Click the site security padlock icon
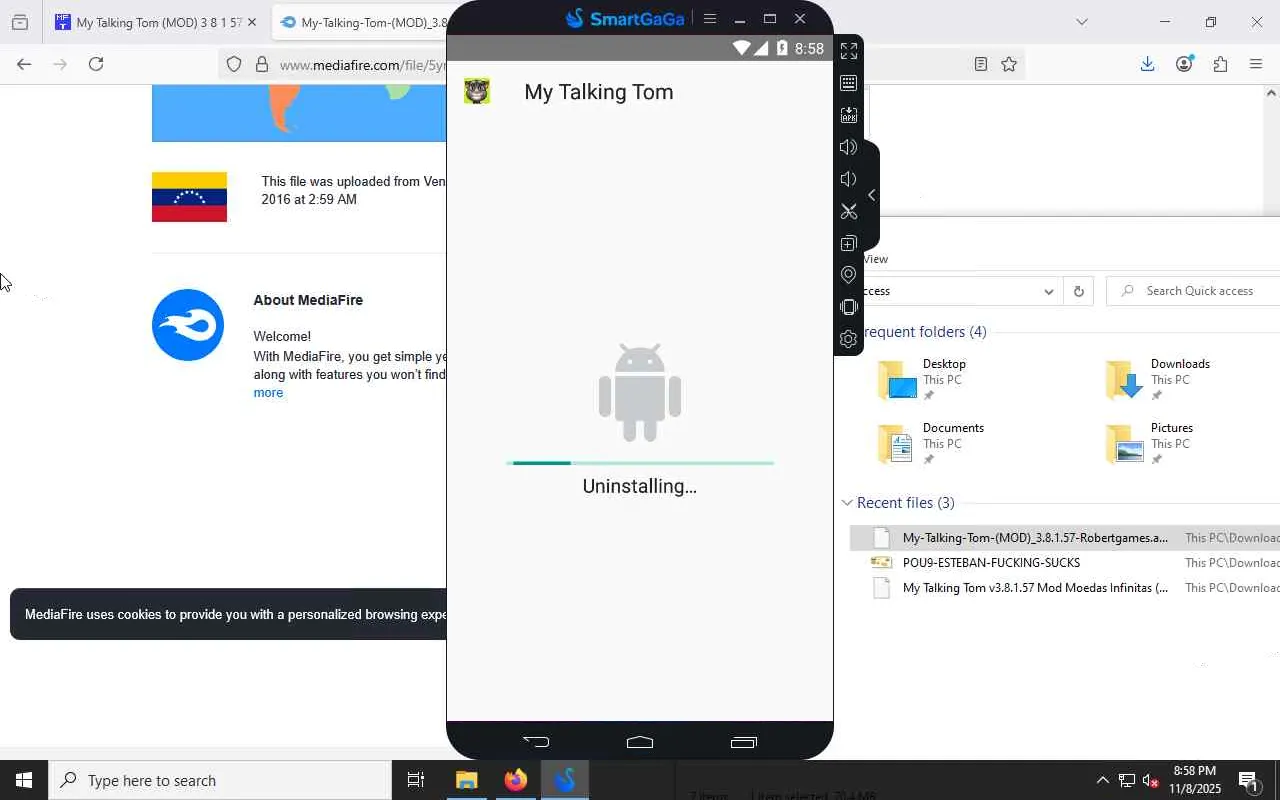Image resolution: width=1280 pixels, height=800 pixels. [262, 64]
